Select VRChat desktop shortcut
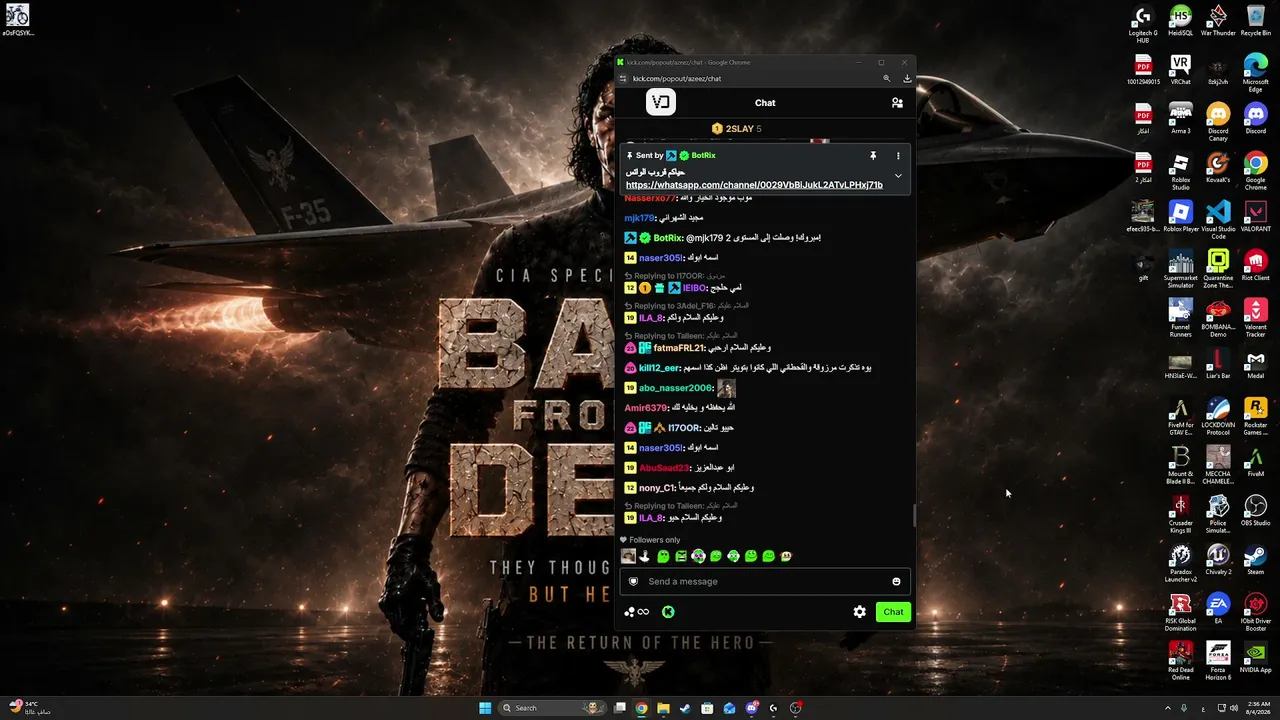 pyautogui.click(x=1181, y=70)
